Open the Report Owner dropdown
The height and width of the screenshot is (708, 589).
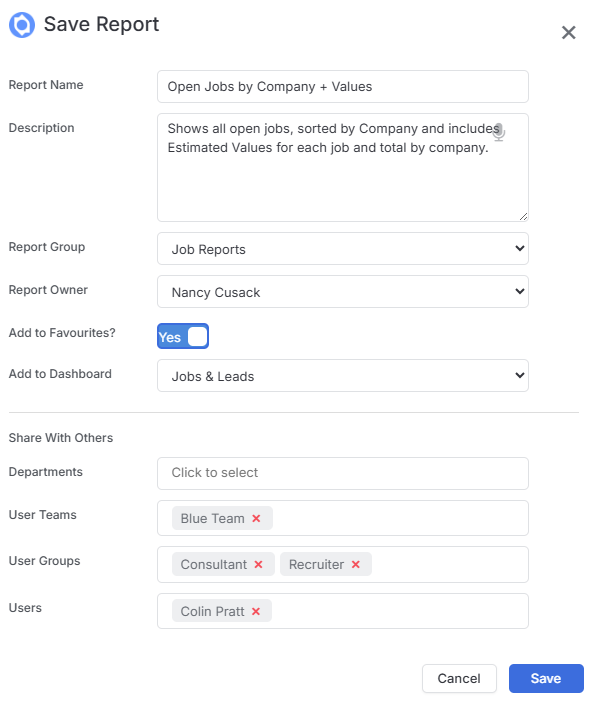(343, 292)
